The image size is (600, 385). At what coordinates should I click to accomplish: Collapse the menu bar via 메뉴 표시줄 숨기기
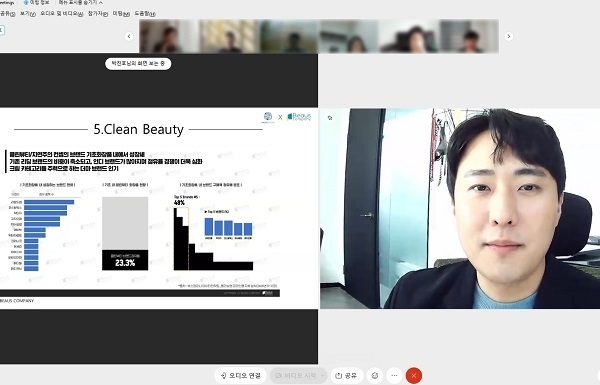pos(80,2)
